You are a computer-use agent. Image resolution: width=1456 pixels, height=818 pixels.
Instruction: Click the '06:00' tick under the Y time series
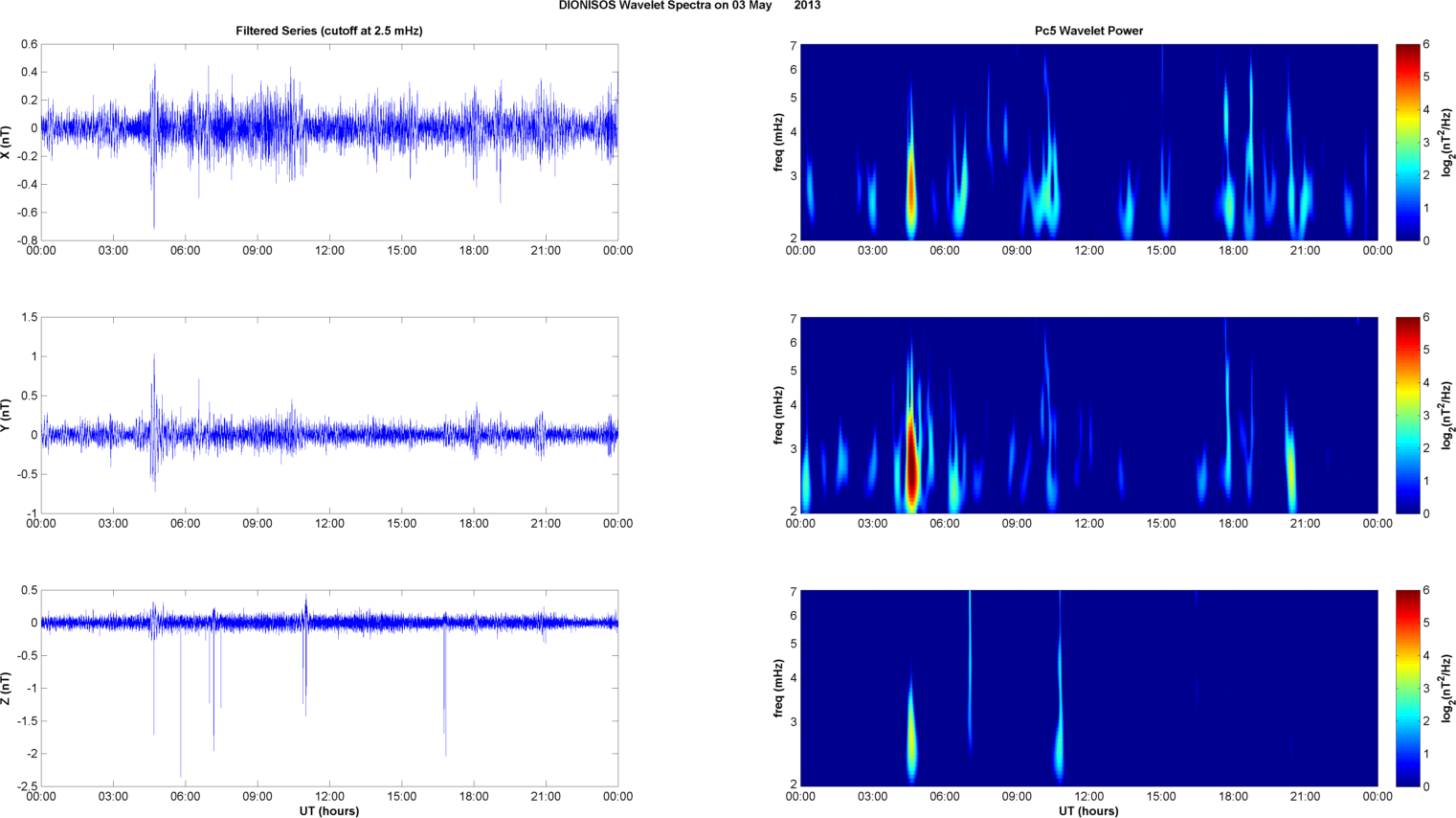pos(185,524)
